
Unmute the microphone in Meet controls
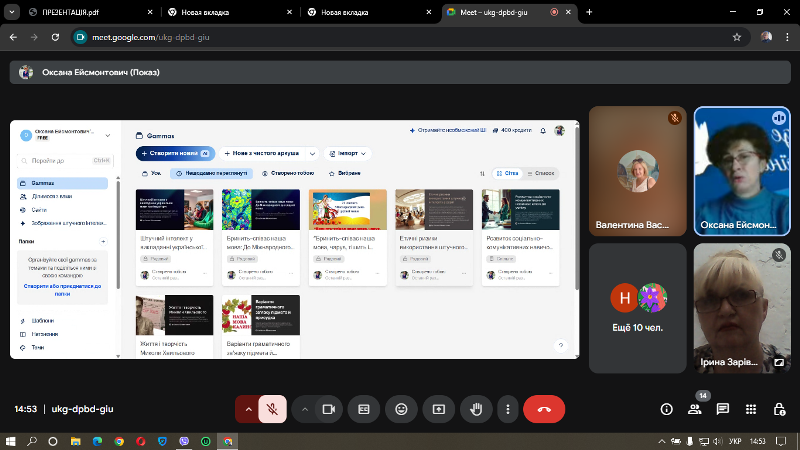pos(272,409)
